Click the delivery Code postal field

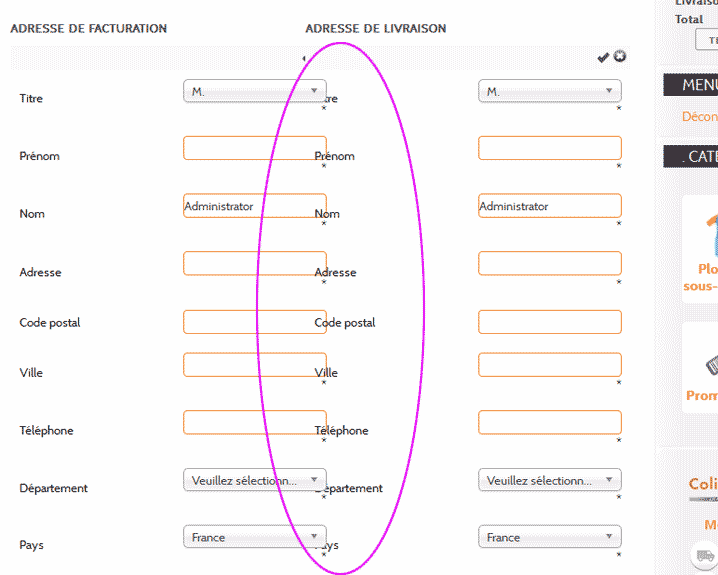(x=549, y=322)
